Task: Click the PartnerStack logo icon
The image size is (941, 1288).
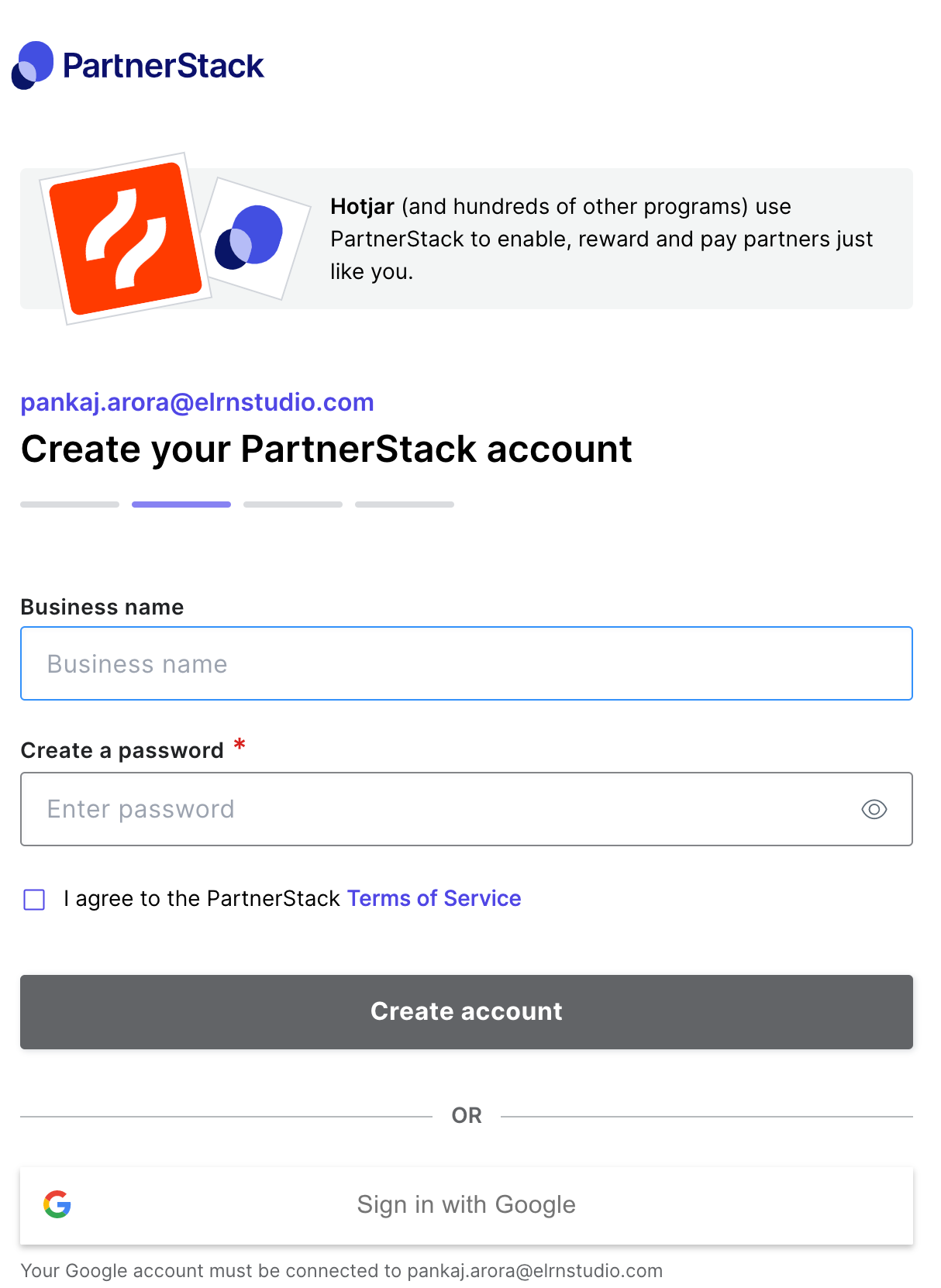Action: point(33,65)
